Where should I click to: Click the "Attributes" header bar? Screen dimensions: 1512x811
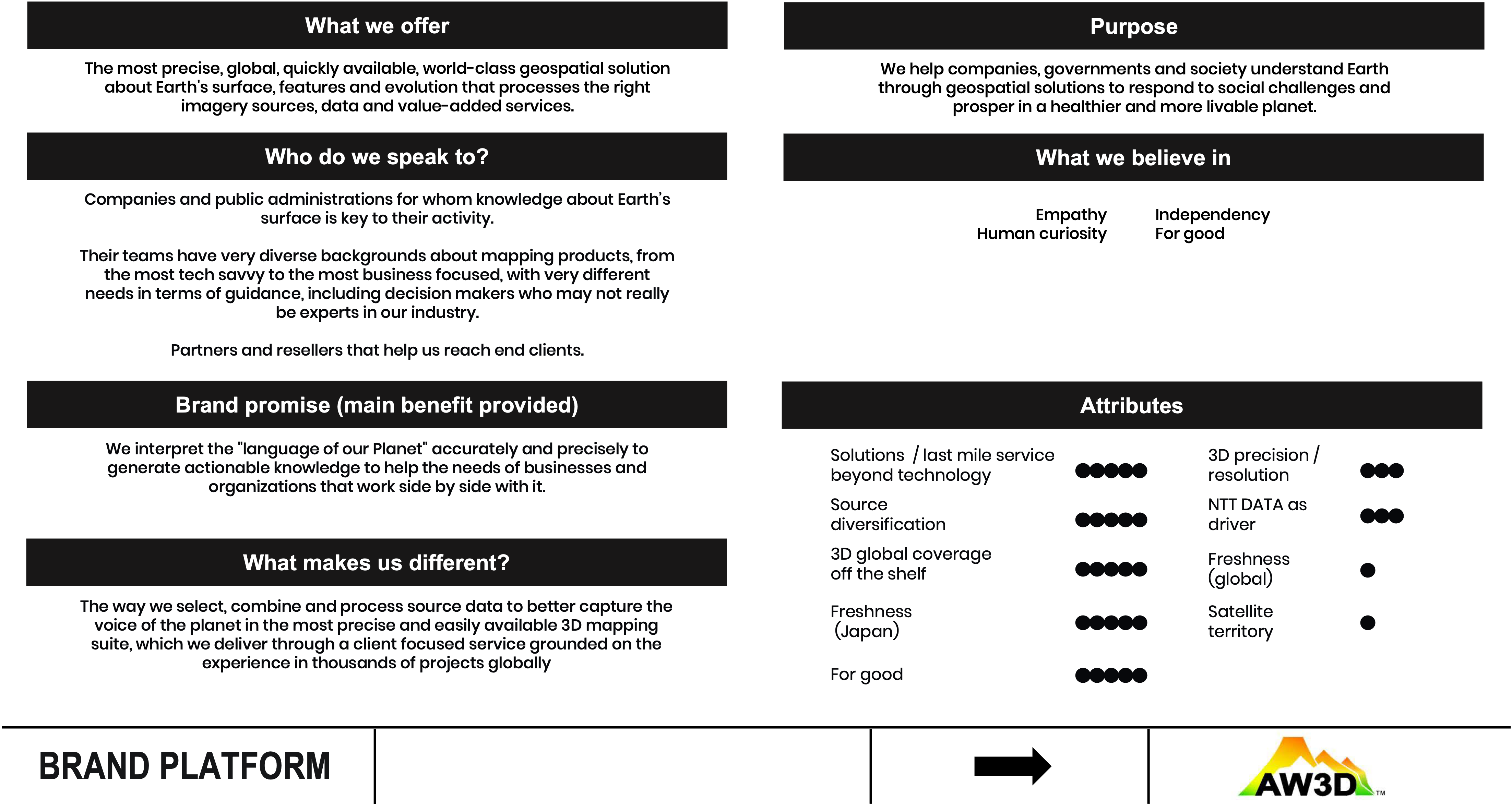(x=1131, y=405)
